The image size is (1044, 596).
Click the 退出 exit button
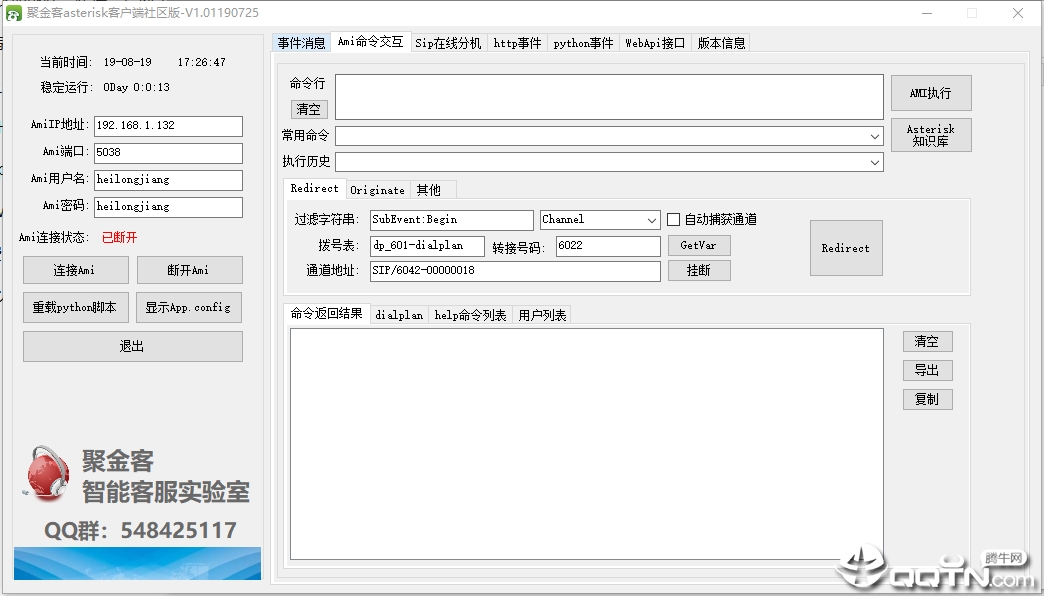(132, 346)
